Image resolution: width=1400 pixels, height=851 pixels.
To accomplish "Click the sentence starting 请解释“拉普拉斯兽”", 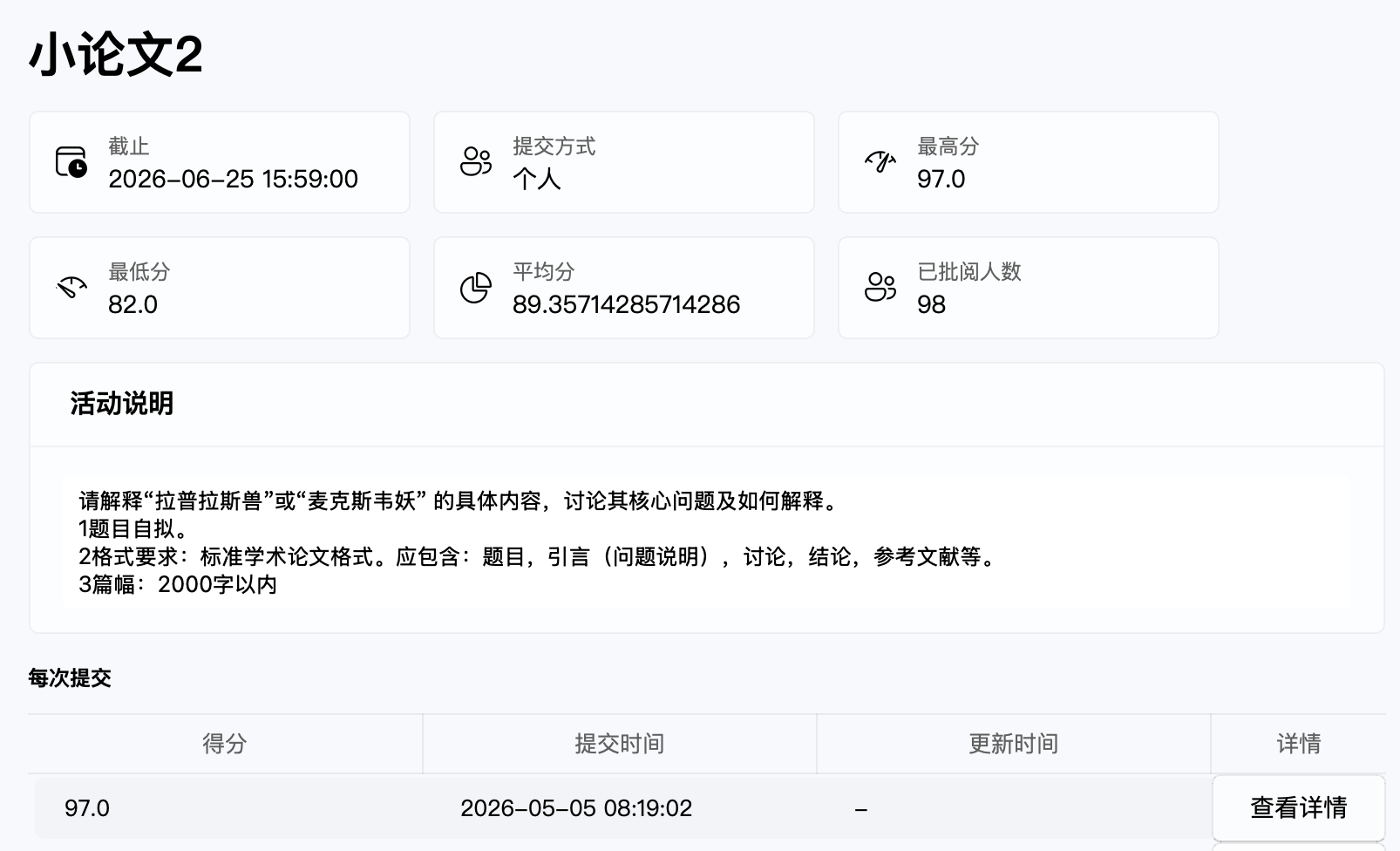I will [459, 501].
